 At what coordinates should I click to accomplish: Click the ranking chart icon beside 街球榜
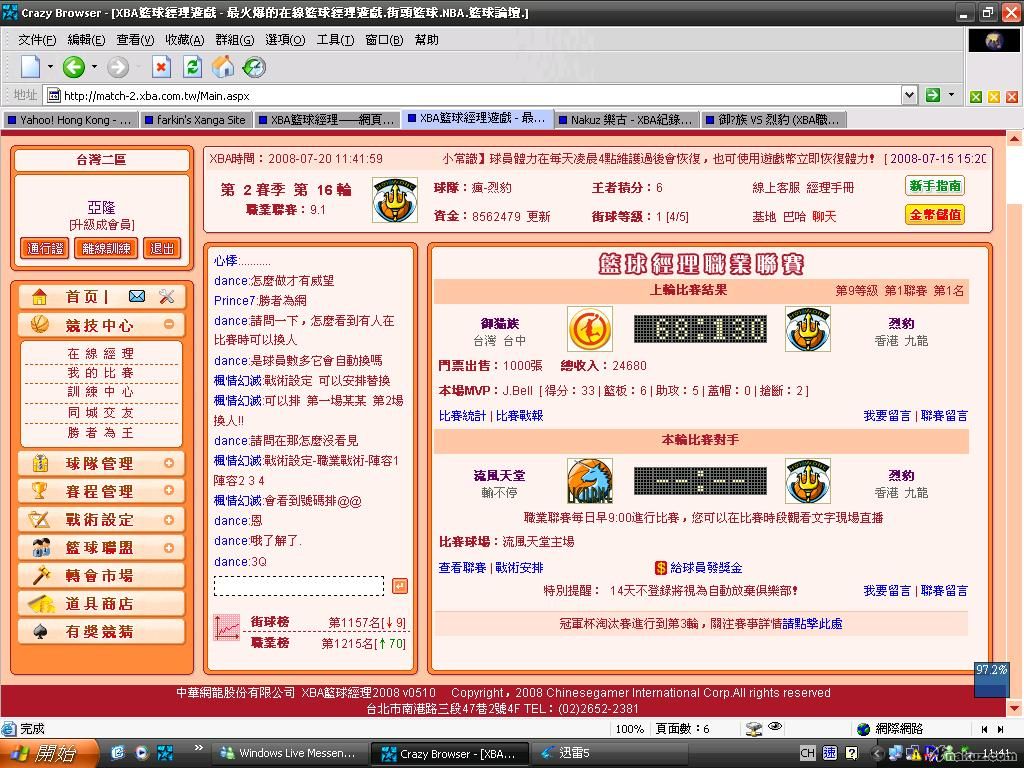[x=227, y=628]
